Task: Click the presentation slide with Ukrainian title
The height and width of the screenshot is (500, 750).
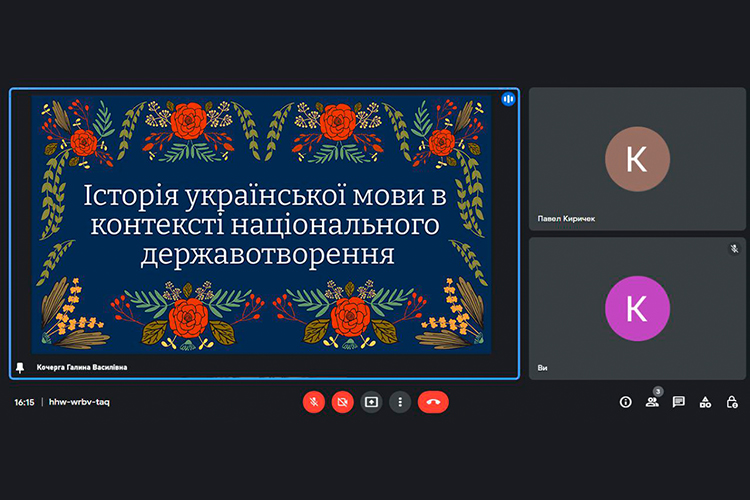Action: pos(261,223)
